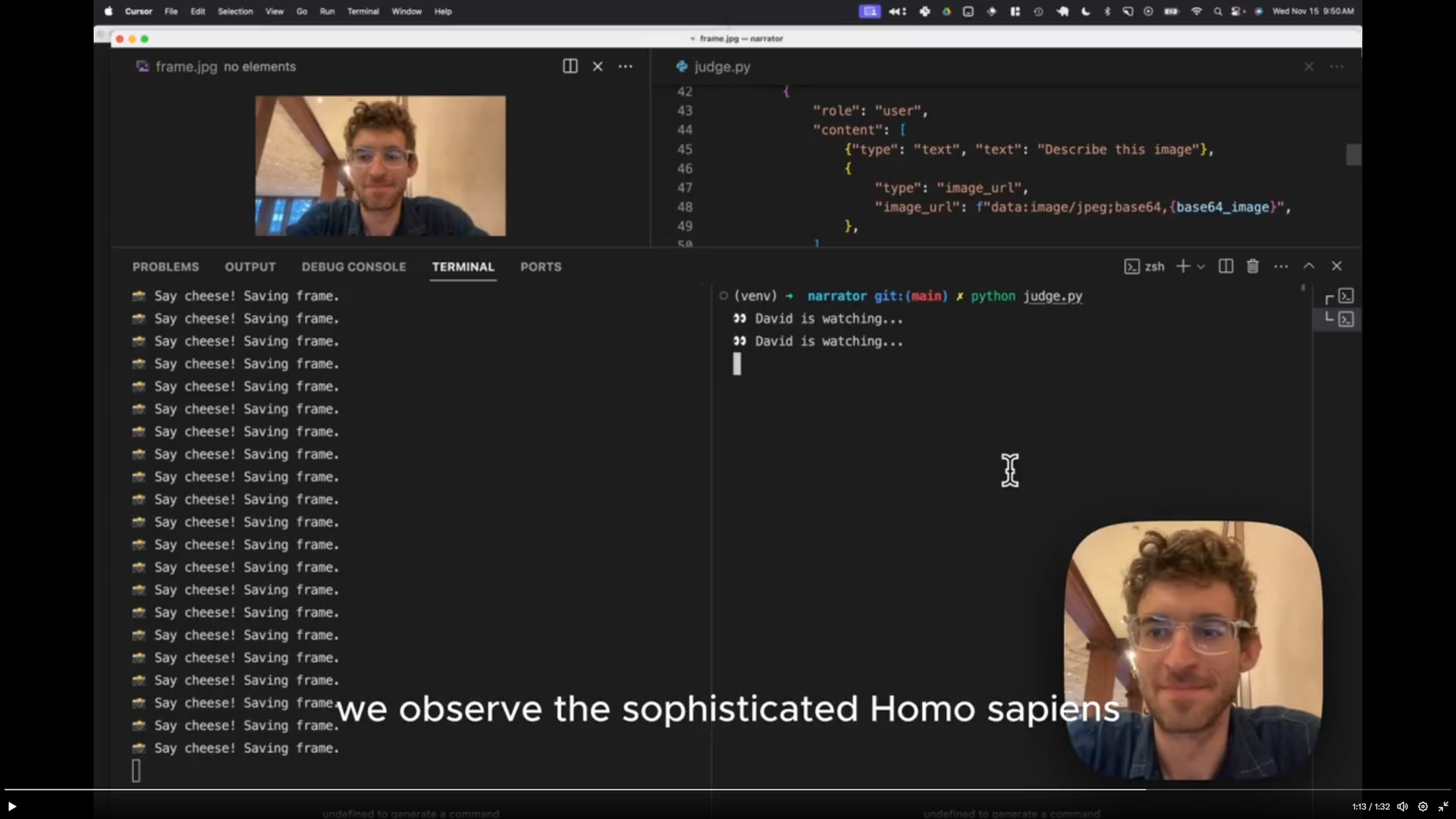Kill terminal with the trash icon
This screenshot has width=1456, height=819.
[x=1253, y=266]
